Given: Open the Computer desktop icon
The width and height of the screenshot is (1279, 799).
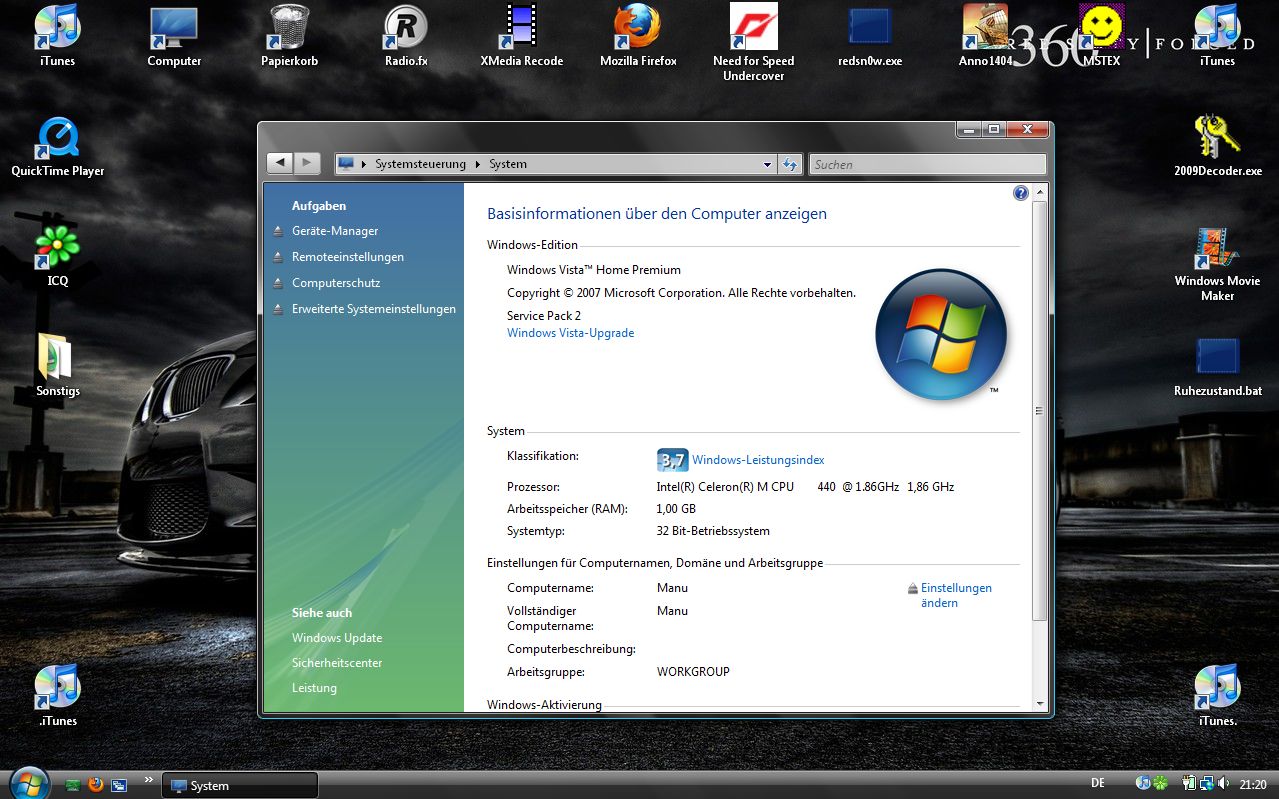Looking at the screenshot, I should (x=174, y=37).
